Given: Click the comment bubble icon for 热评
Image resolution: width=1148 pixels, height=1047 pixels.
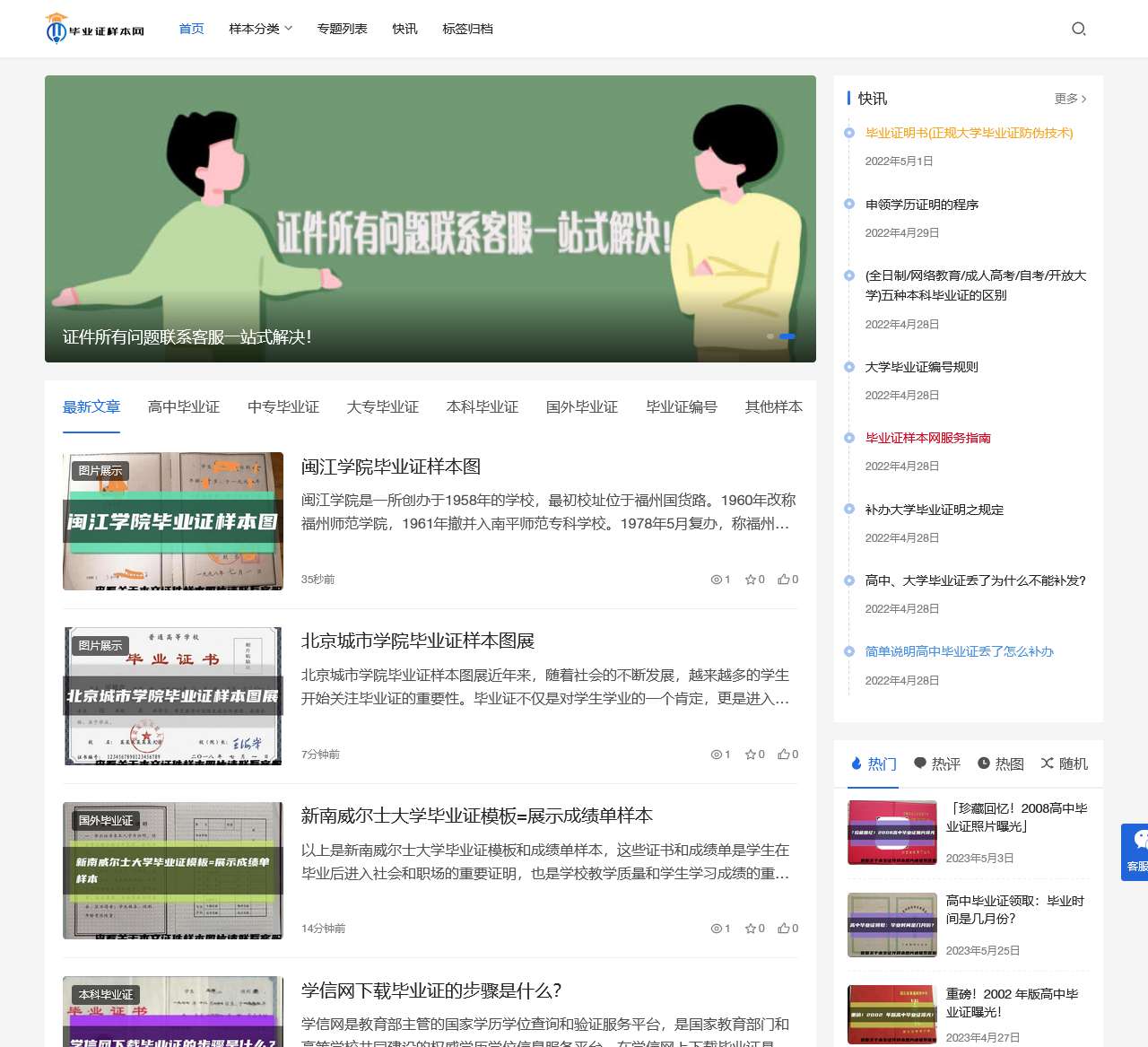Looking at the screenshot, I should pyautogui.click(x=920, y=763).
